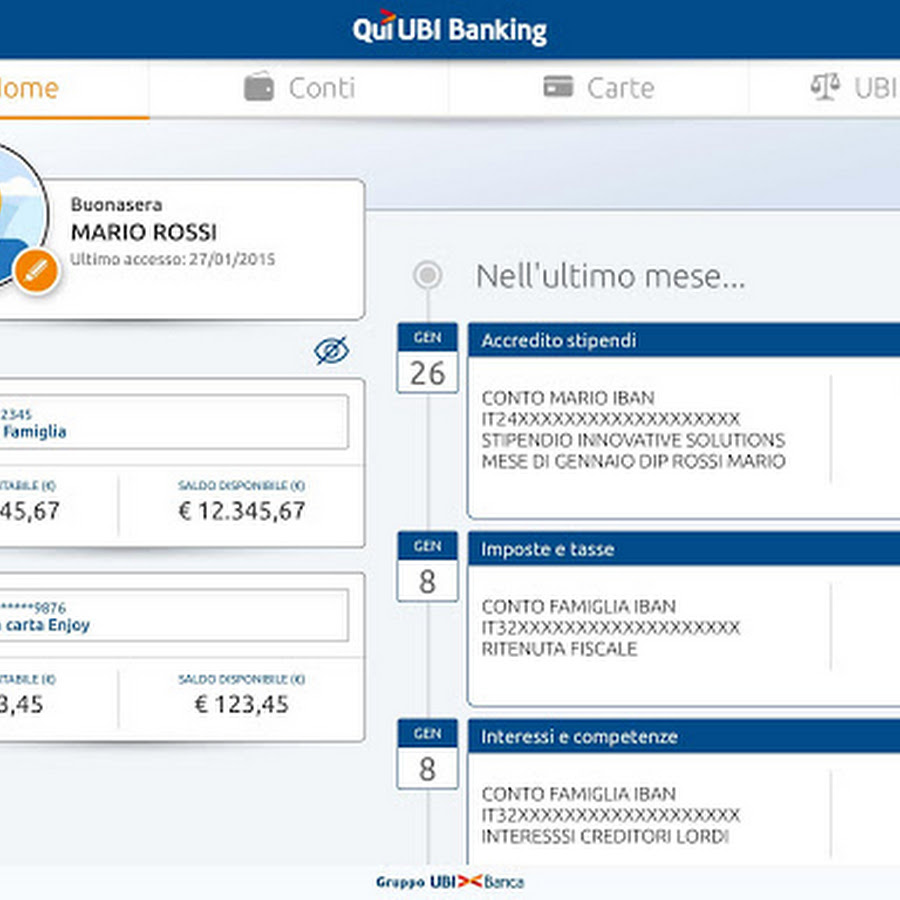This screenshot has height=900, width=900.
Task: Select the carta Enjoy account box
Action: (x=174, y=615)
